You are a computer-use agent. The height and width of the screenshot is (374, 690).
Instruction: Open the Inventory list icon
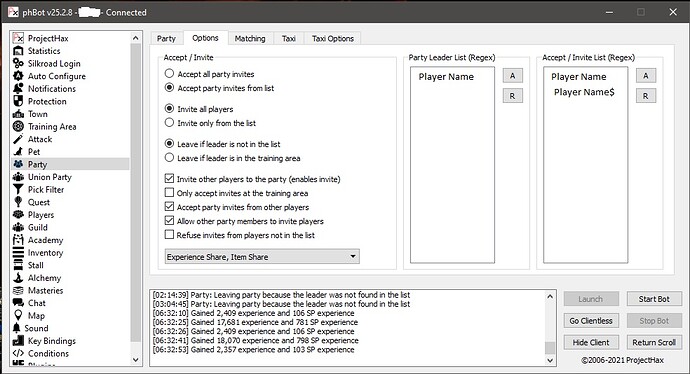click(18, 253)
